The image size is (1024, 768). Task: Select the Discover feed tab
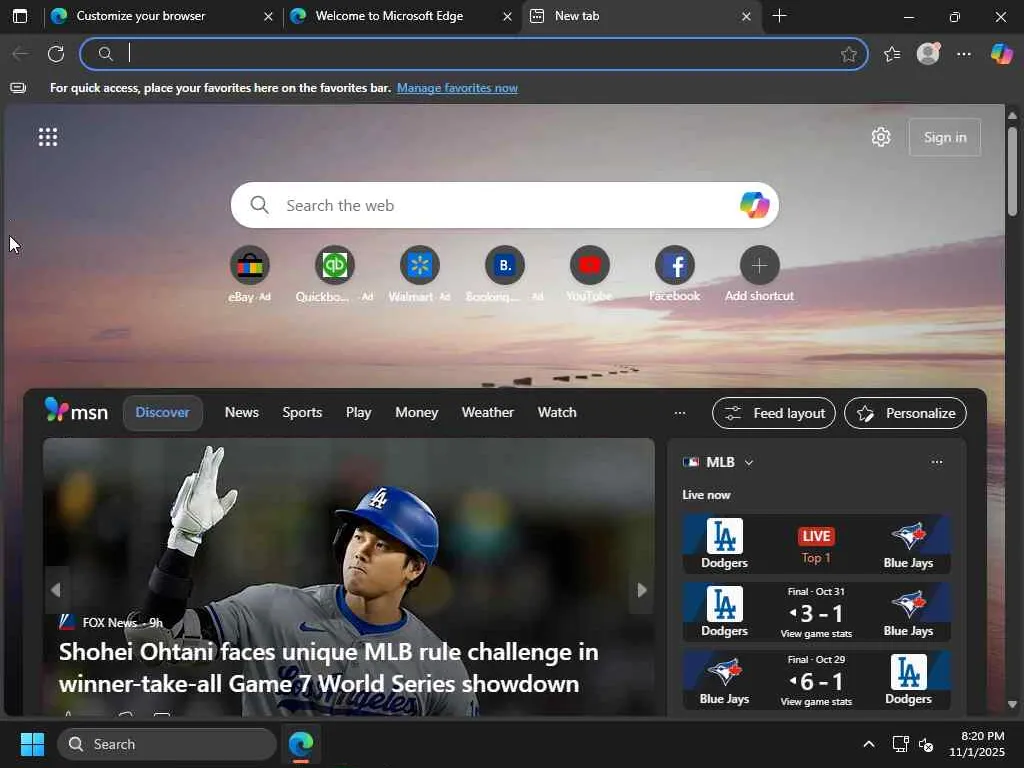point(163,413)
